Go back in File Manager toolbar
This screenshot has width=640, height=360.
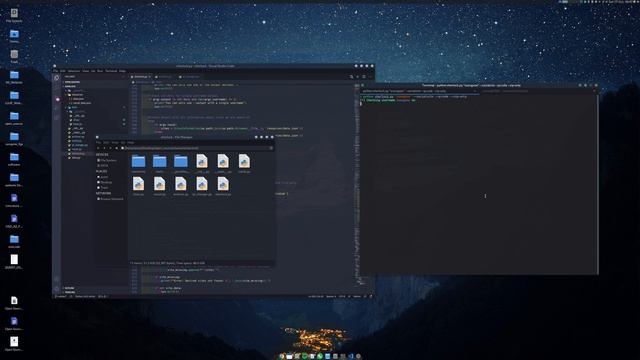pos(98,148)
